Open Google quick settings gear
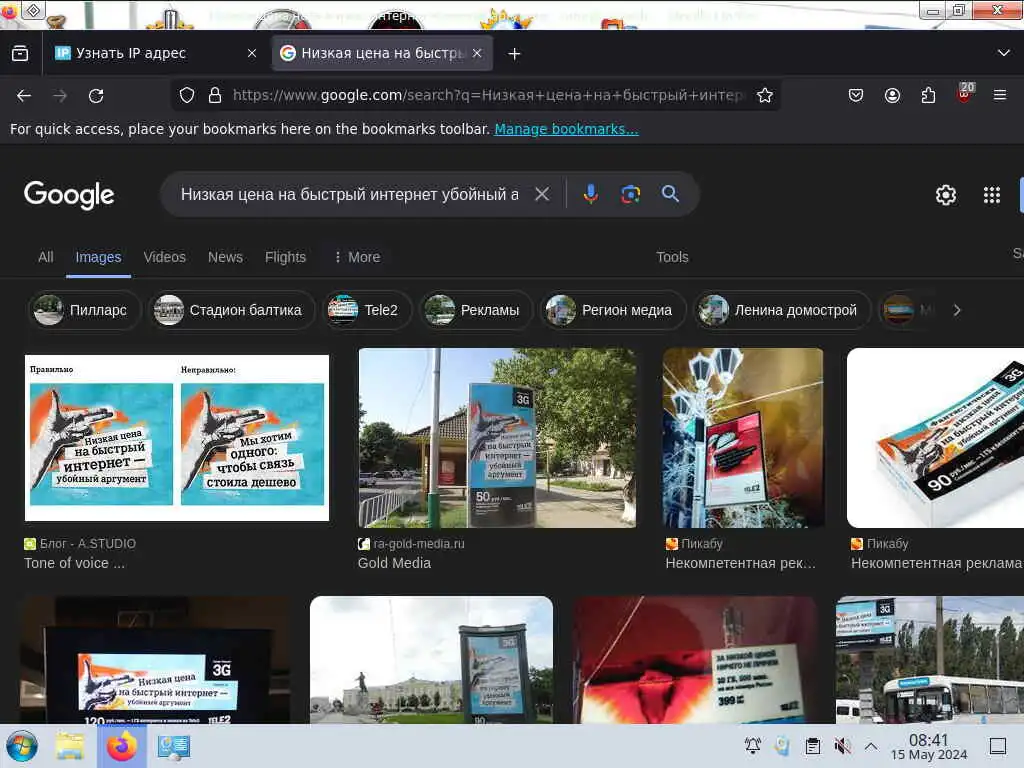 pos(946,195)
